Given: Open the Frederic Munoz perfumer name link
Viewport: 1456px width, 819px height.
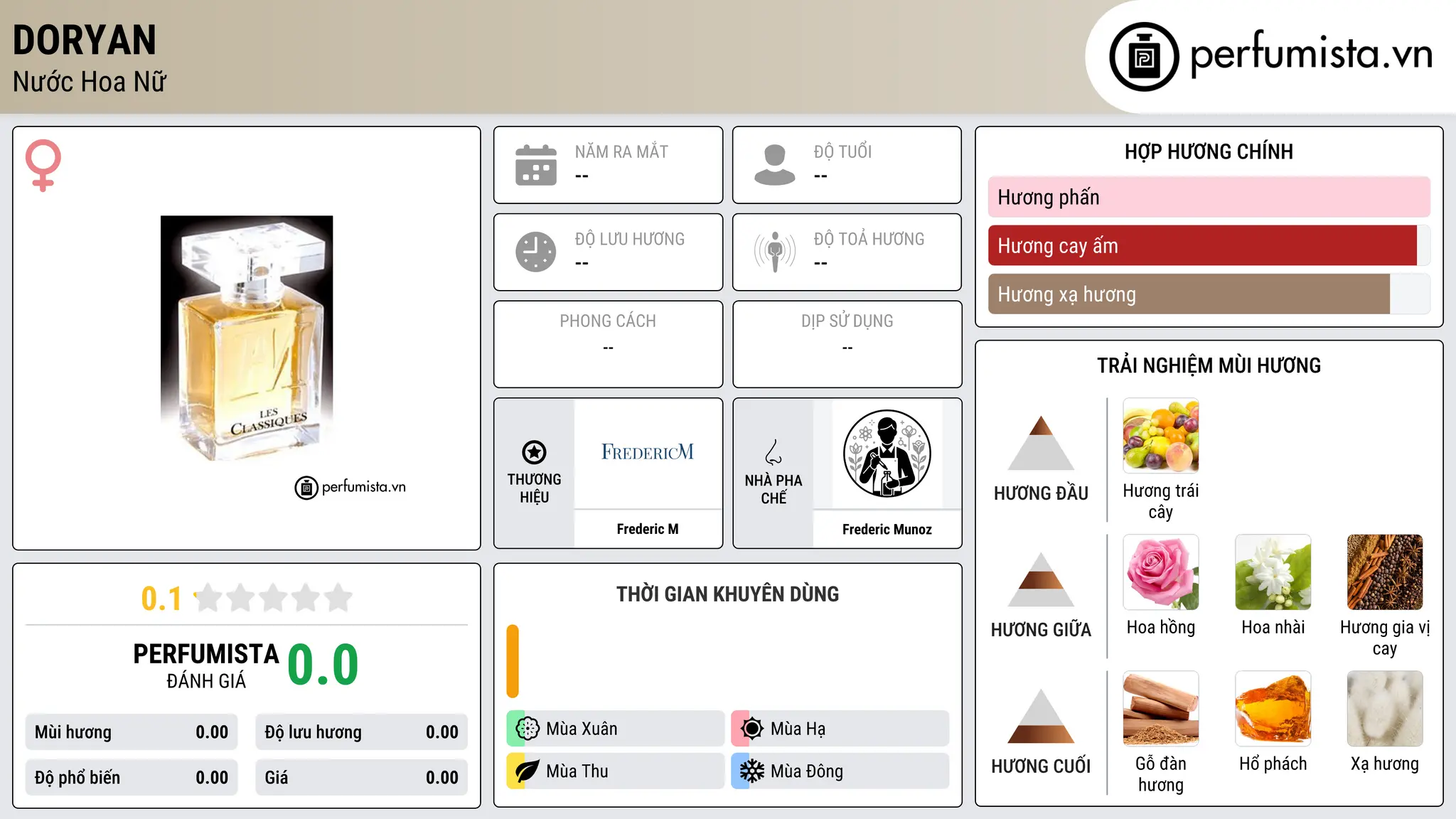Looking at the screenshot, I should 887,529.
